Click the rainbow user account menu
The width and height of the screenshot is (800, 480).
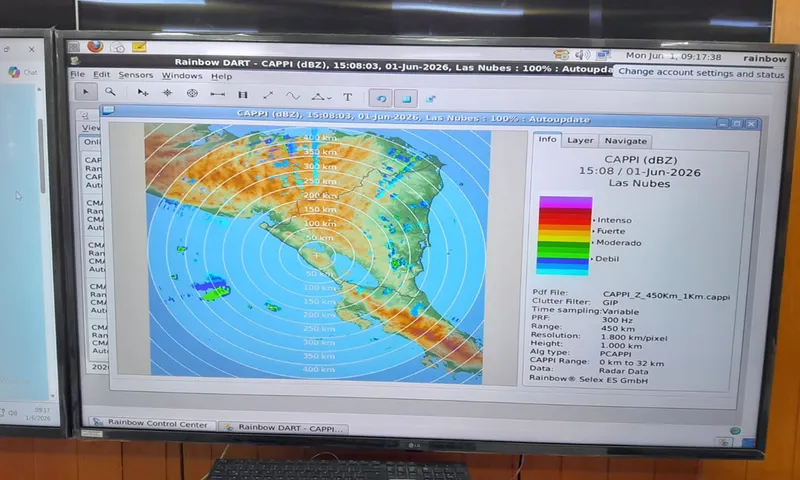click(x=765, y=59)
